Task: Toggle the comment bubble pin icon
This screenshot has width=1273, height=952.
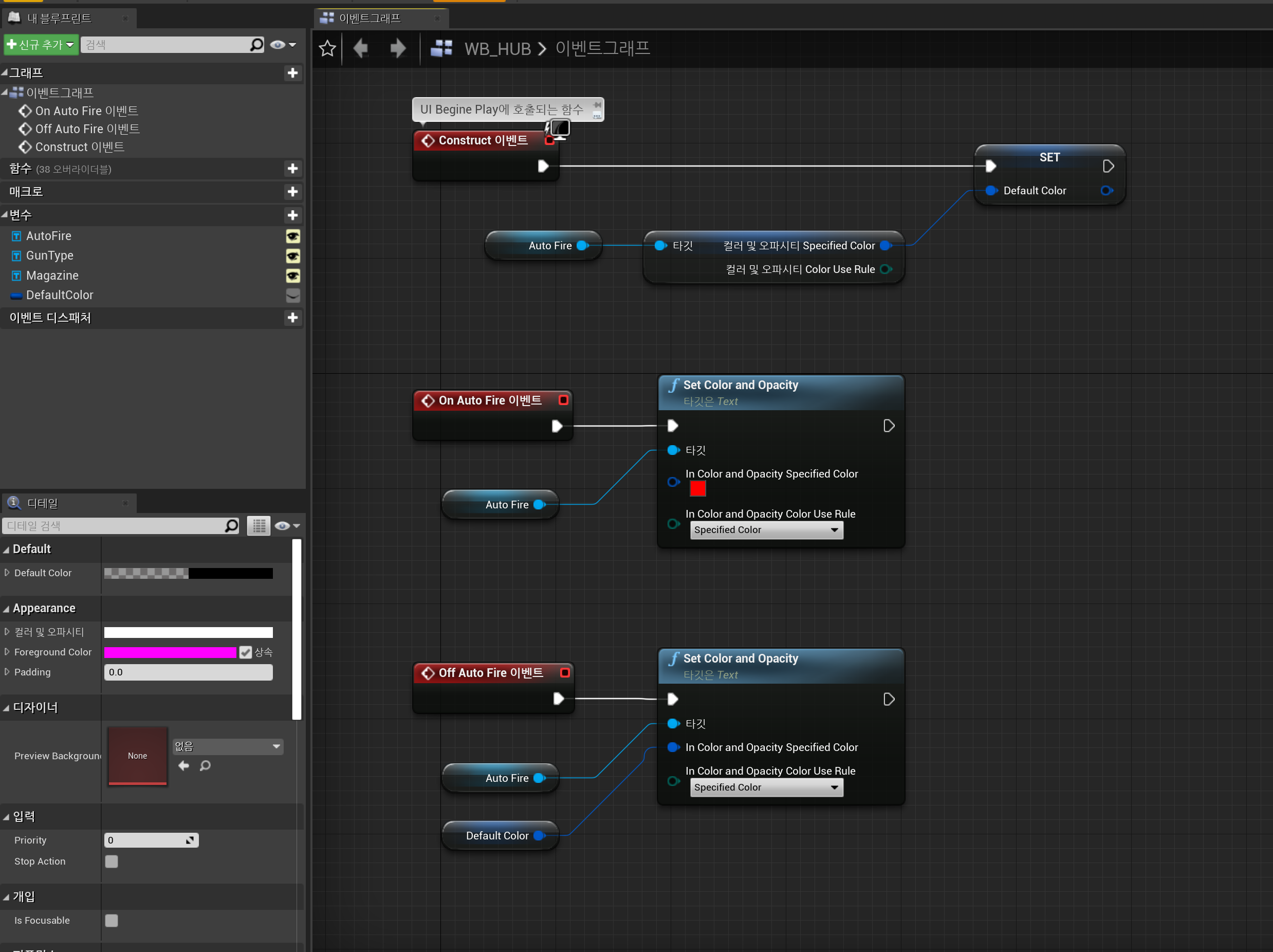Action: [x=597, y=105]
